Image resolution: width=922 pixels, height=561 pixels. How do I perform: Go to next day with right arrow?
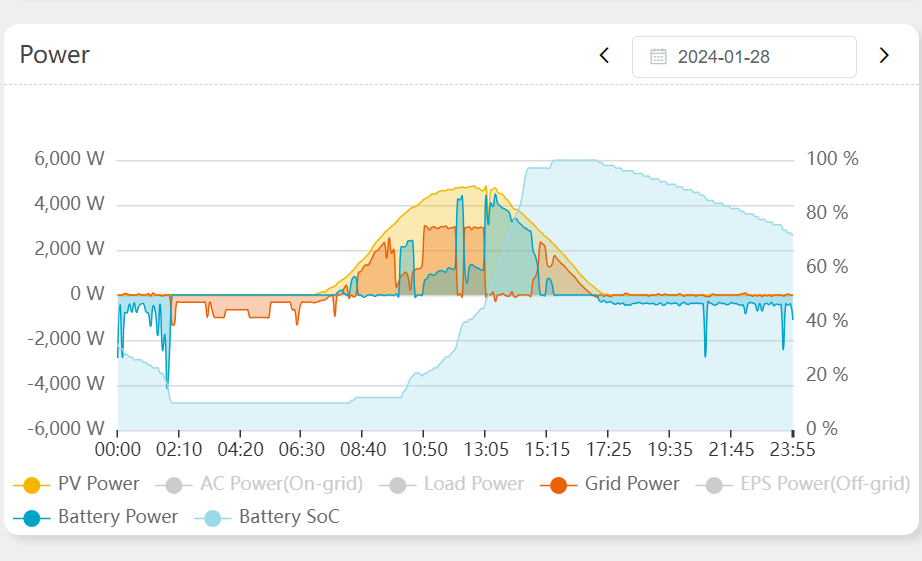(884, 56)
